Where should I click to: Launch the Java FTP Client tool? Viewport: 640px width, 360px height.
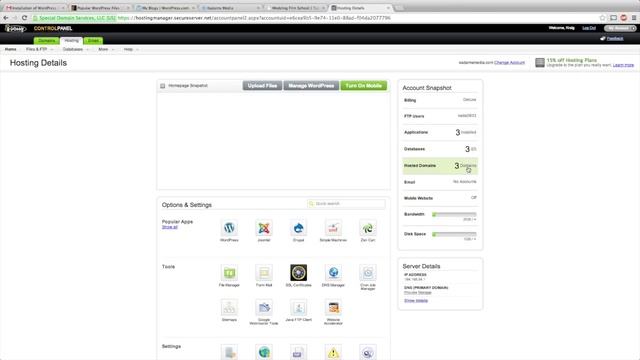[298, 308]
